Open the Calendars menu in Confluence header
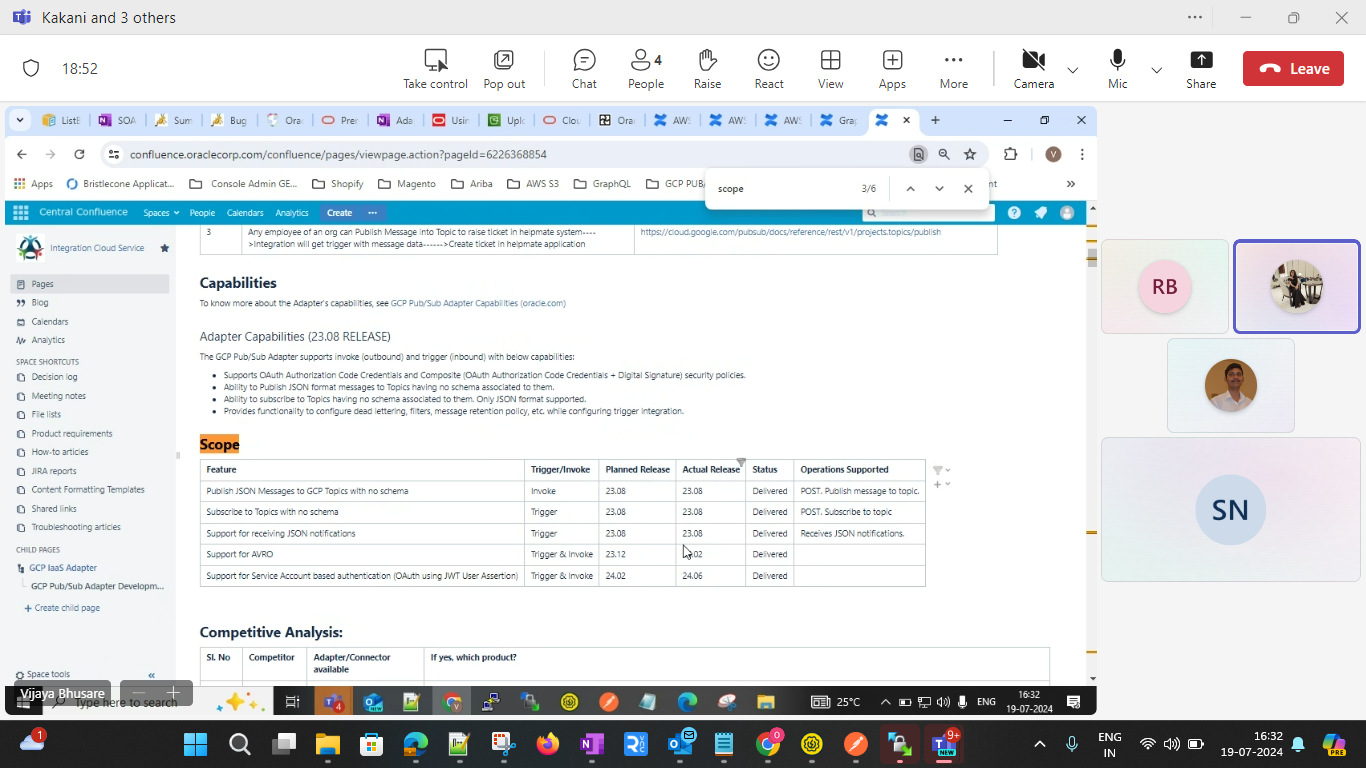 point(245,212)
